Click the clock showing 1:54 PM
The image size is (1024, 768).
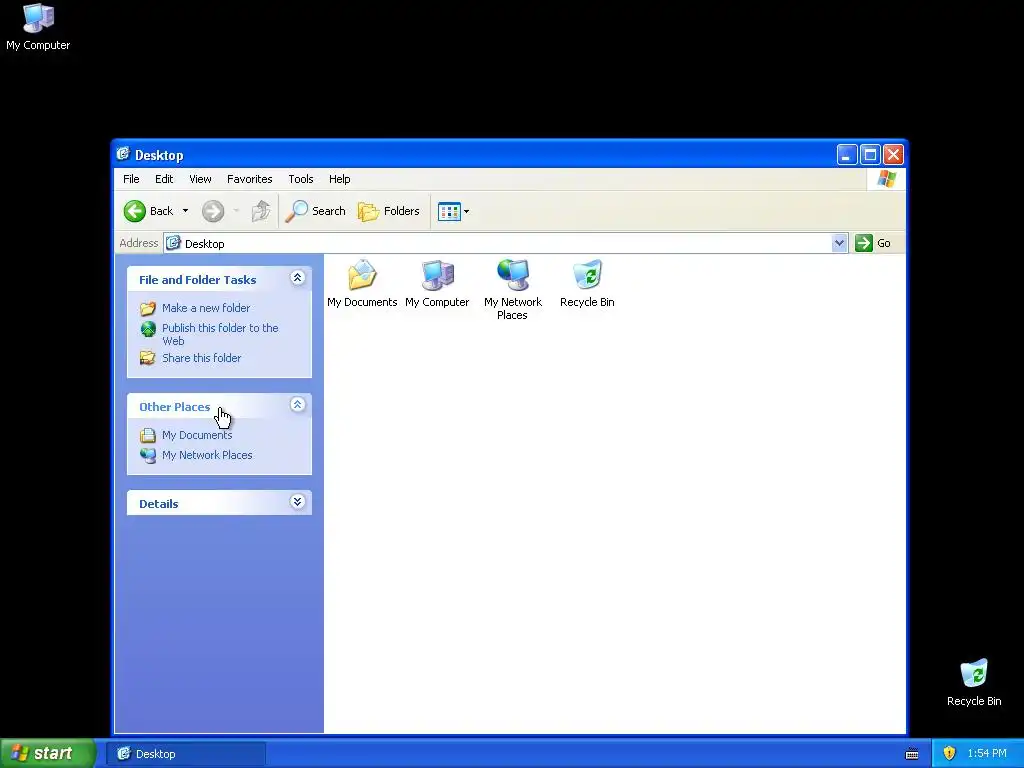987,753
